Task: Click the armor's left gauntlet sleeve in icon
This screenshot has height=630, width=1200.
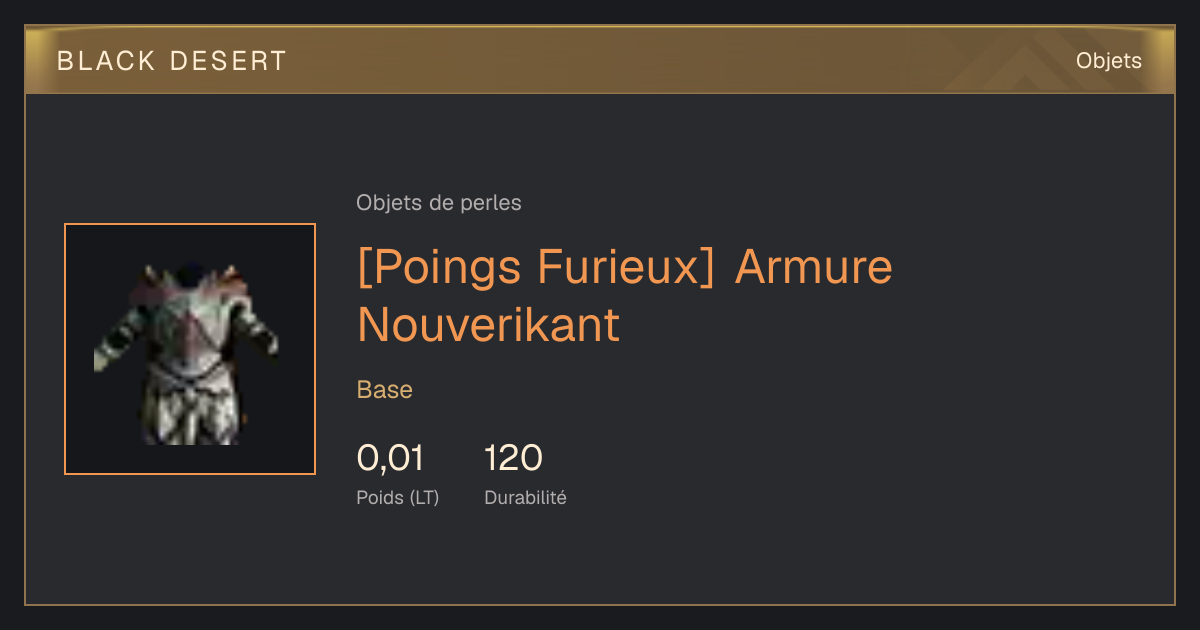Action: coord(115,340)
